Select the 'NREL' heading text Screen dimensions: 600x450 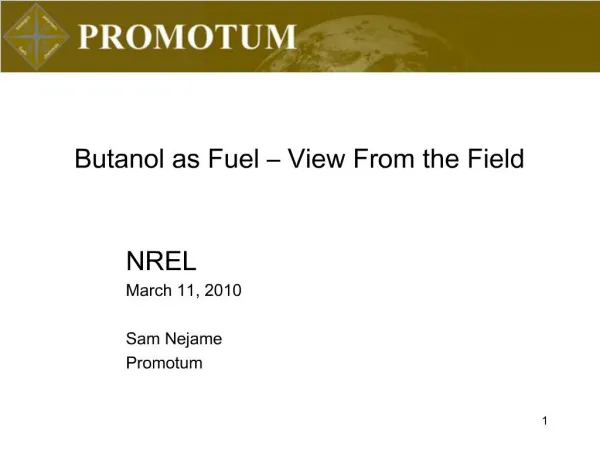(161, 261)
